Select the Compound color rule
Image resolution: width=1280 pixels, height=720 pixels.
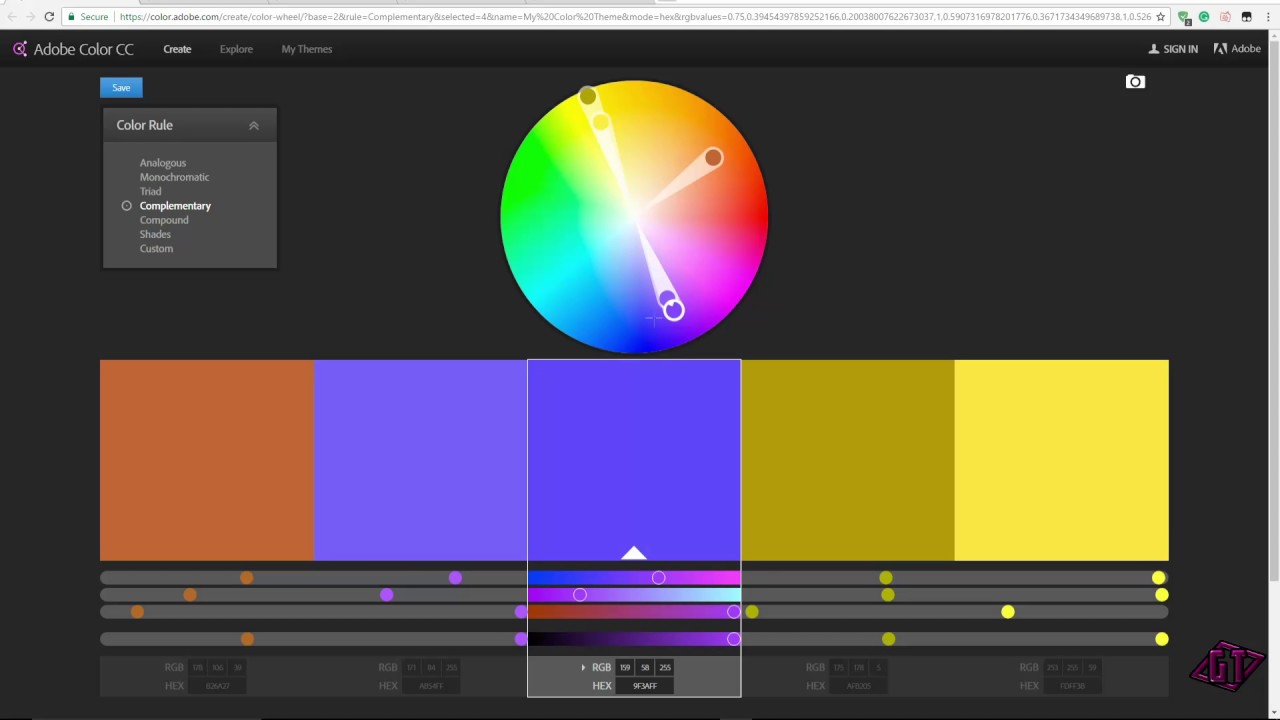tap(164, 220)
